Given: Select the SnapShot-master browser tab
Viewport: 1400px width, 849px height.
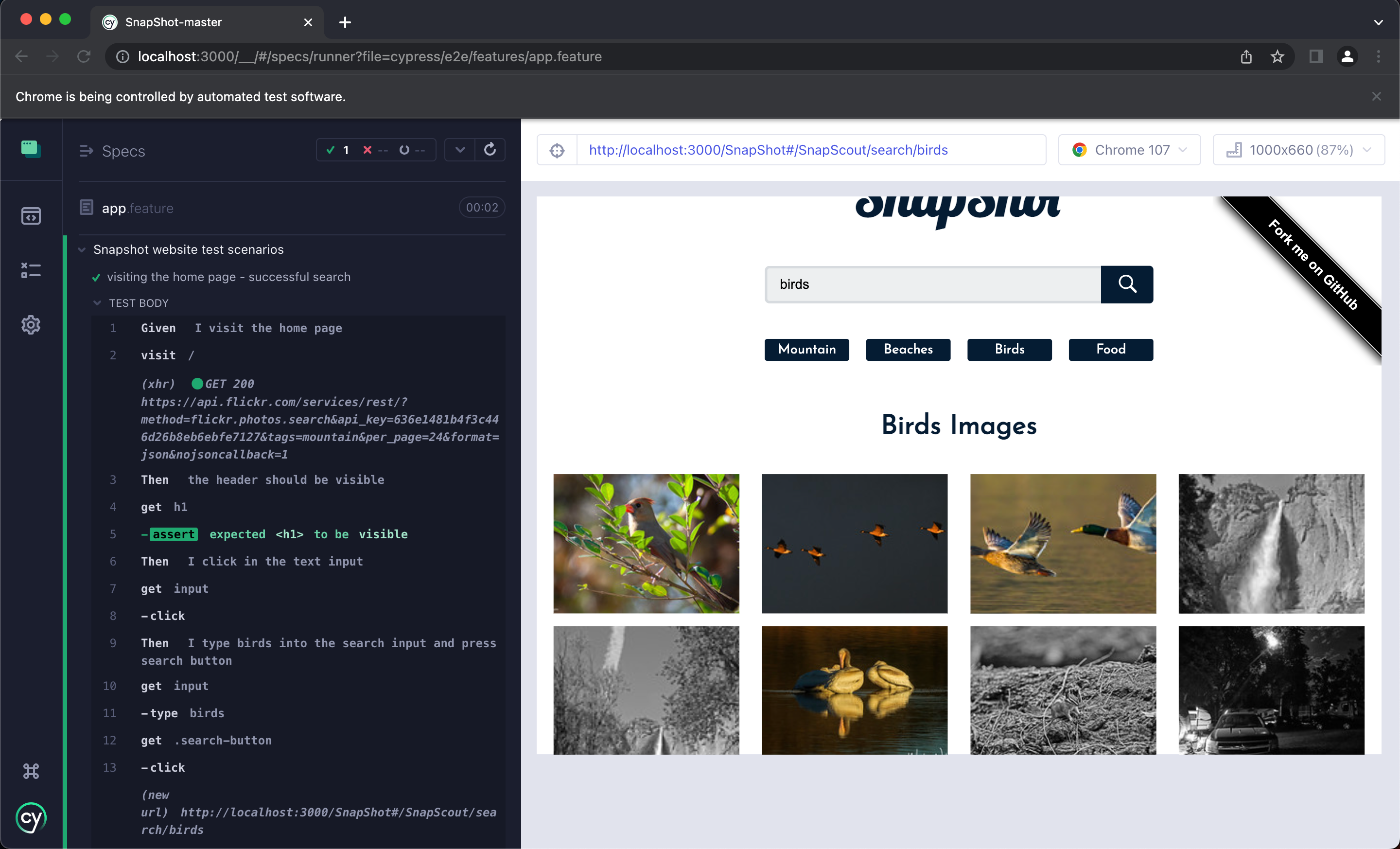Looking at the screenshot, I should click(173, 22).
